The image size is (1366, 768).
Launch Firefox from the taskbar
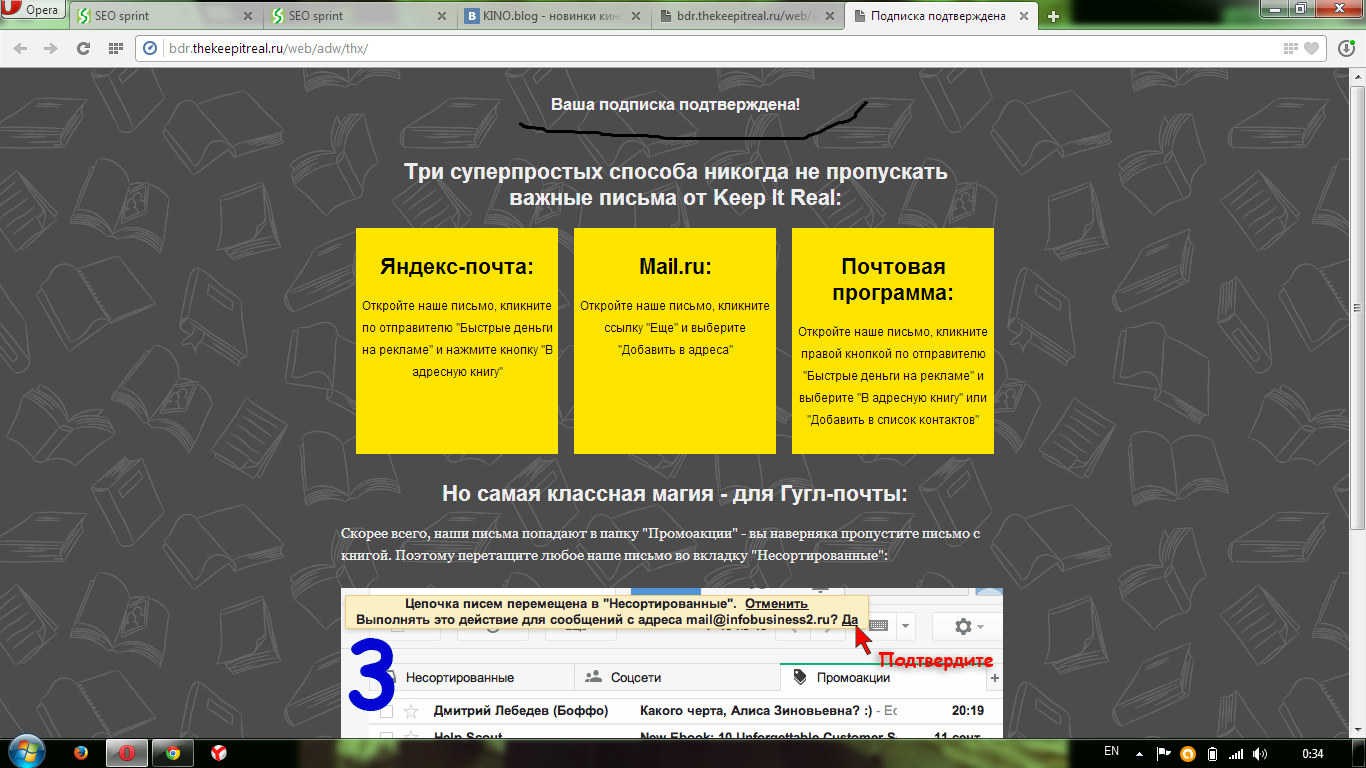coord(81,753)
